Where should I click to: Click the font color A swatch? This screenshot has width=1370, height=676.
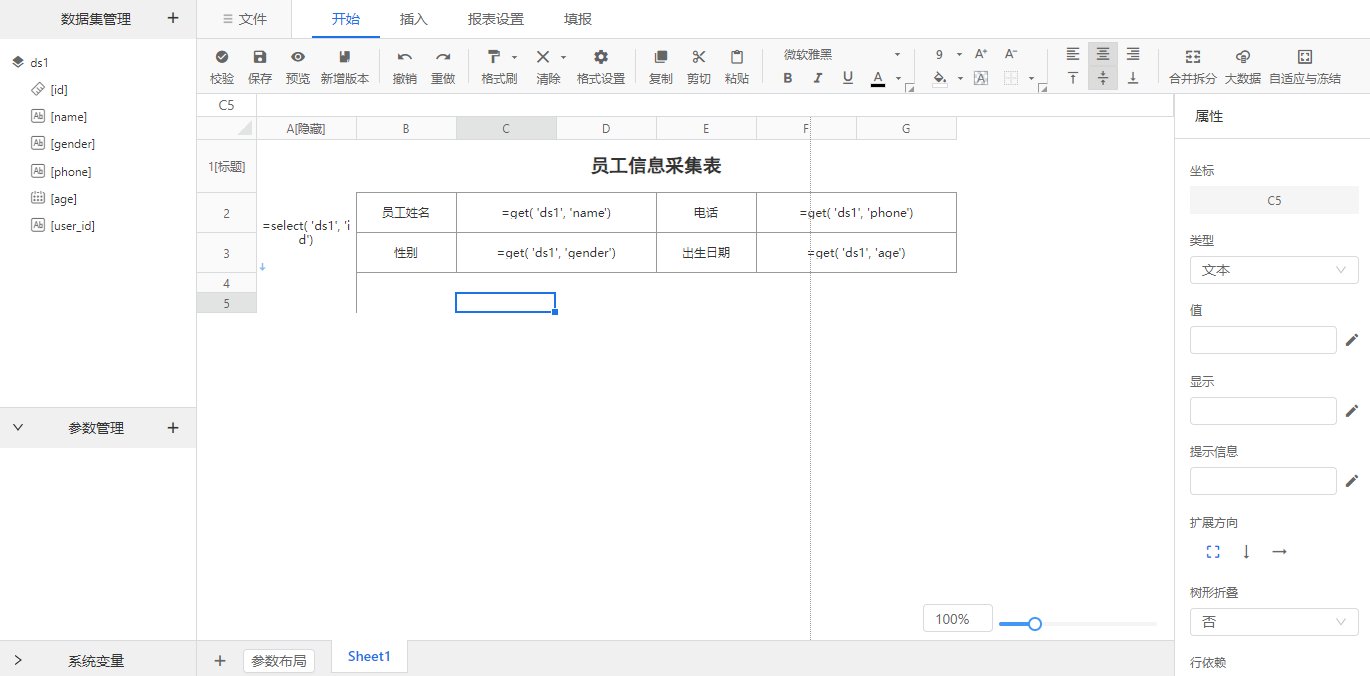coord(878,78)
